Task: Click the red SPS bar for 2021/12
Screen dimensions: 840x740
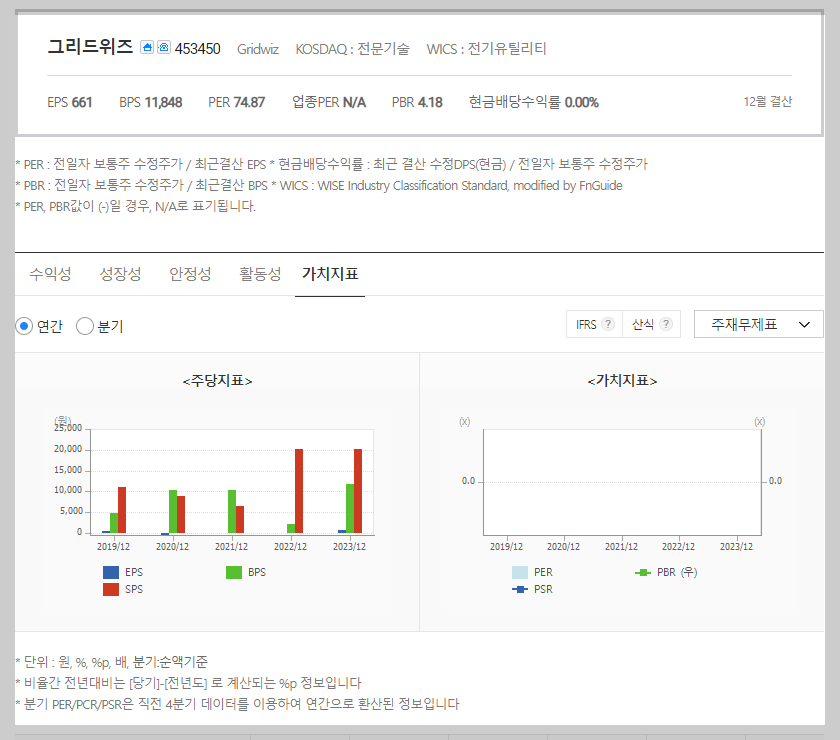Action: [240, 519]
